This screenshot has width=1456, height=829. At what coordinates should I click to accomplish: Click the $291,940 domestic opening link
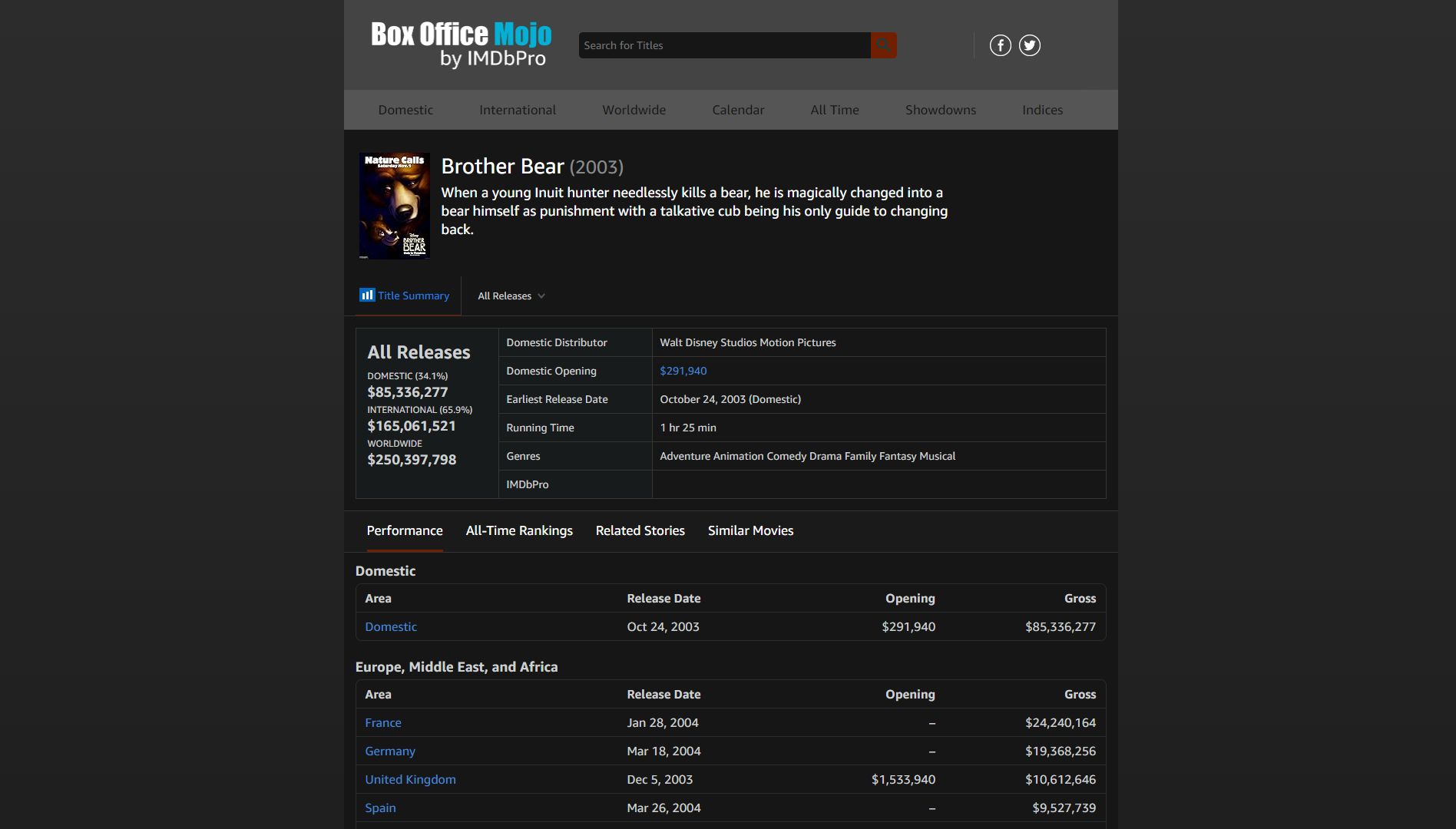point(683,371)
